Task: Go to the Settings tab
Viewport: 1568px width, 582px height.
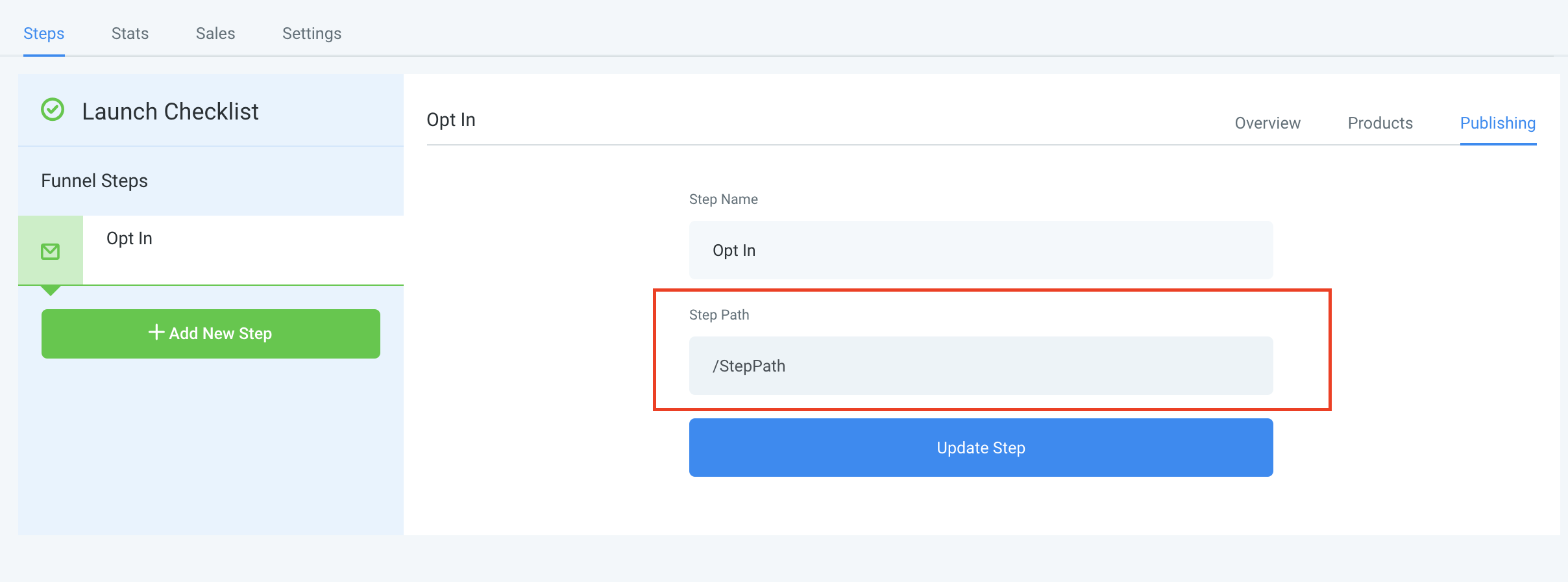Action: (312, 34)
